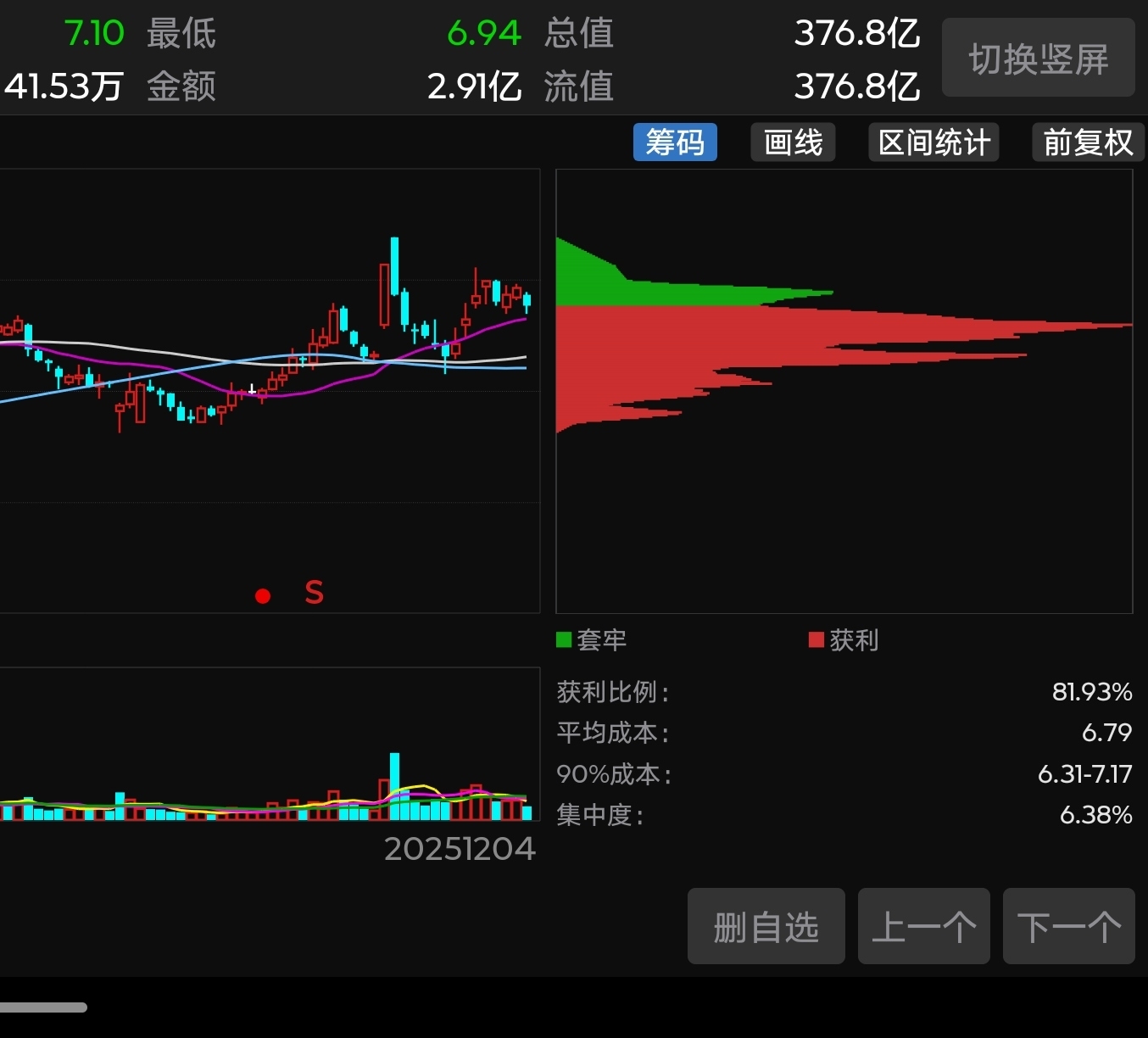Click the red S sell marker

[315, 592]
